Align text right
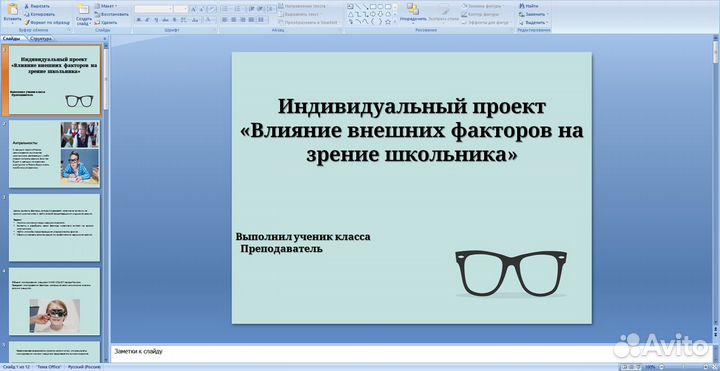Viewport: 720px width, 371px height. 243,20
